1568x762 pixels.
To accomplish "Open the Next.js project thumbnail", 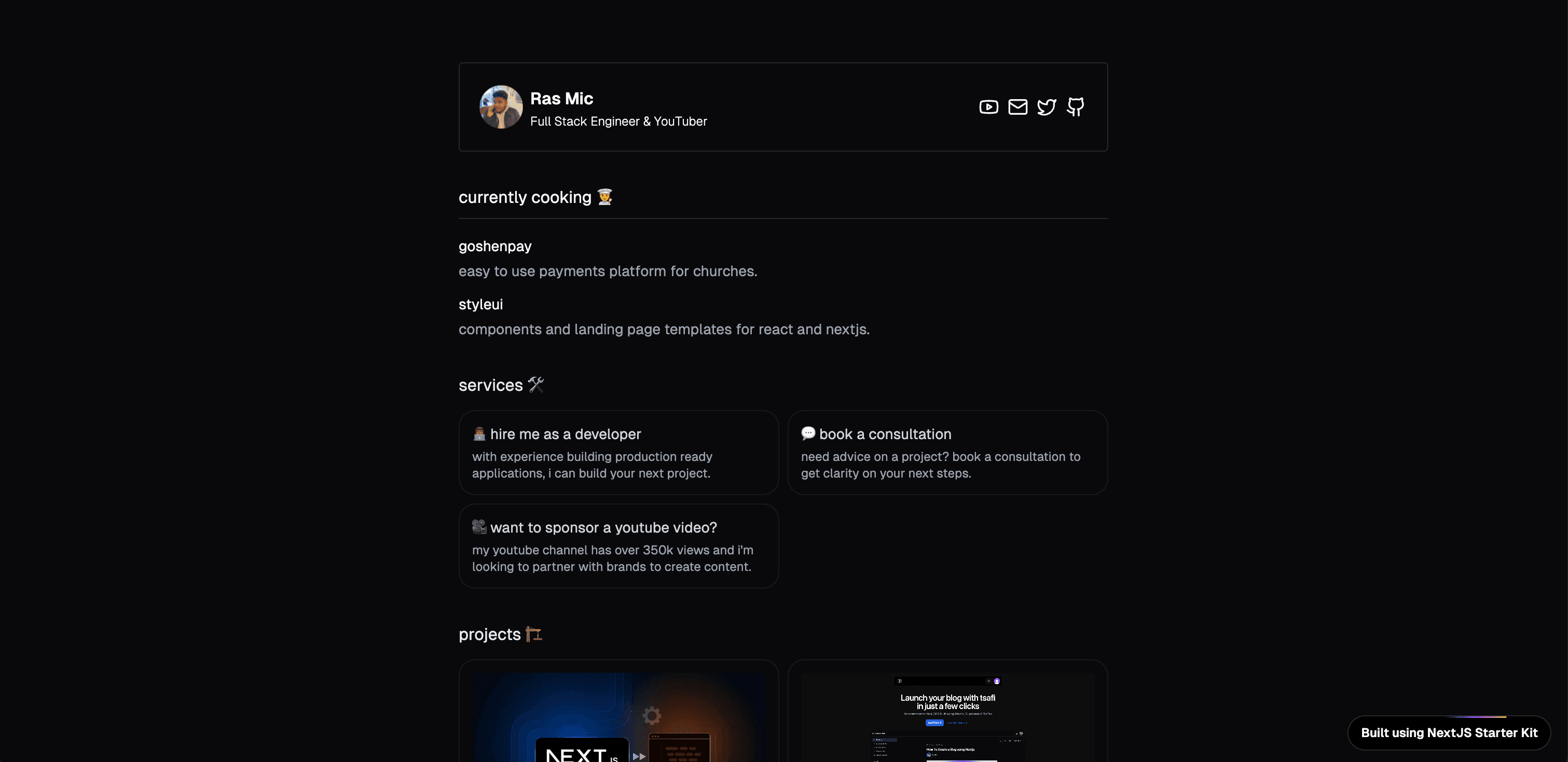I will 618,717.
